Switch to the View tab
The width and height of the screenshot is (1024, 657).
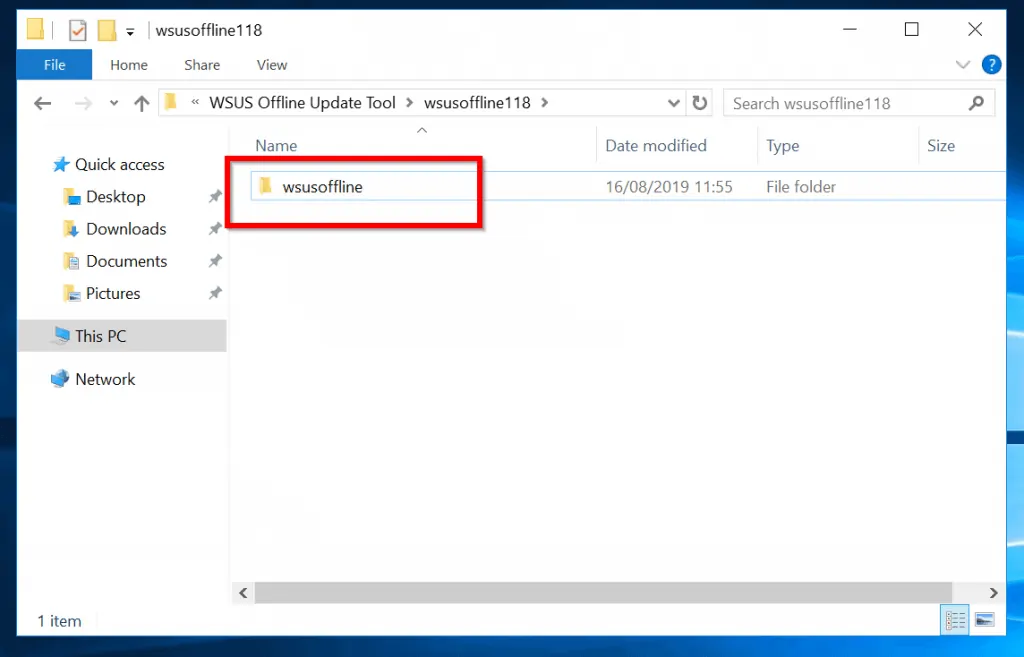point(271,64)
